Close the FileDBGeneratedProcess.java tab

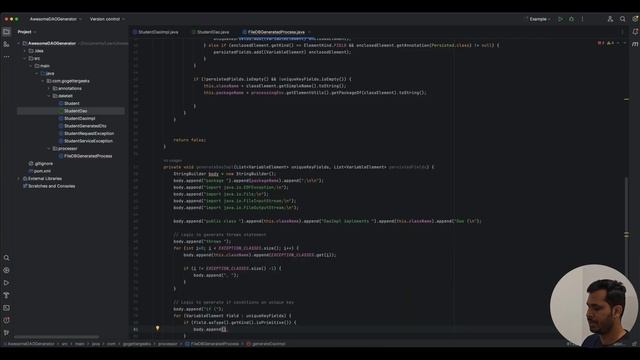click(309, 32)
